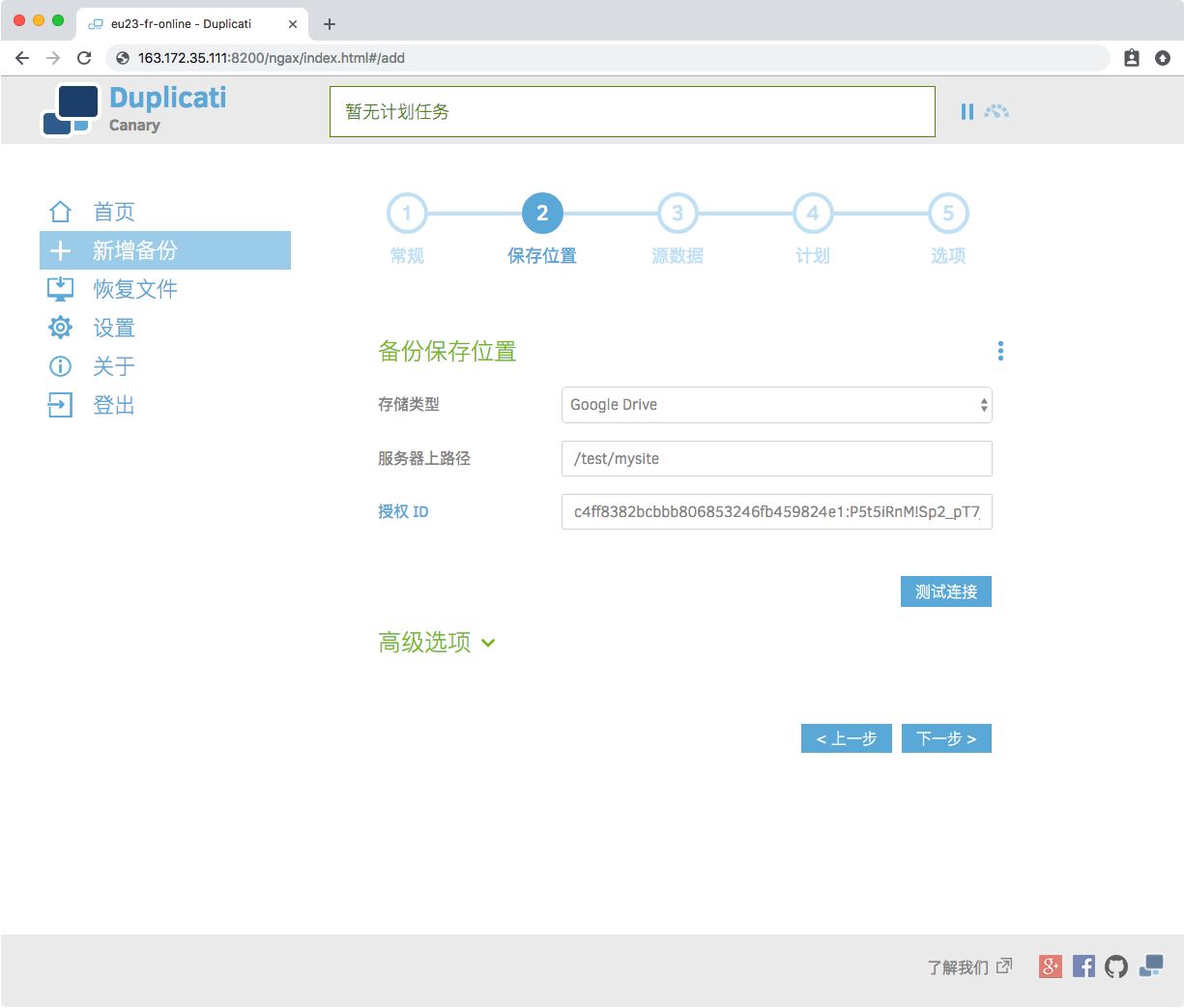Open 恢复文件 from the sidebar
This screenshot has width=1184, height=1008.
134,289
